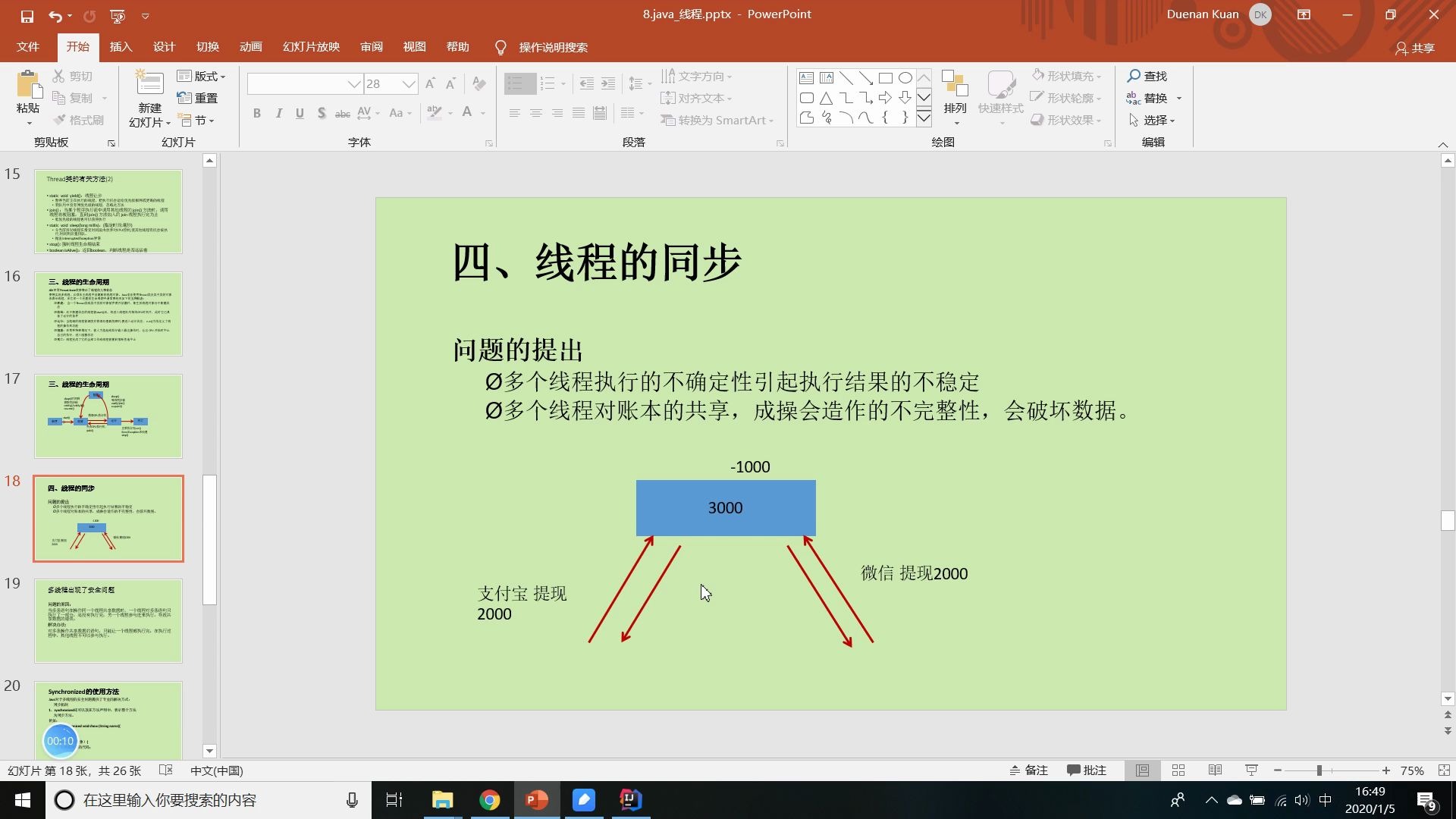Open Reading View from status bar
The image size is (1456, 819).
[1215, 770]
